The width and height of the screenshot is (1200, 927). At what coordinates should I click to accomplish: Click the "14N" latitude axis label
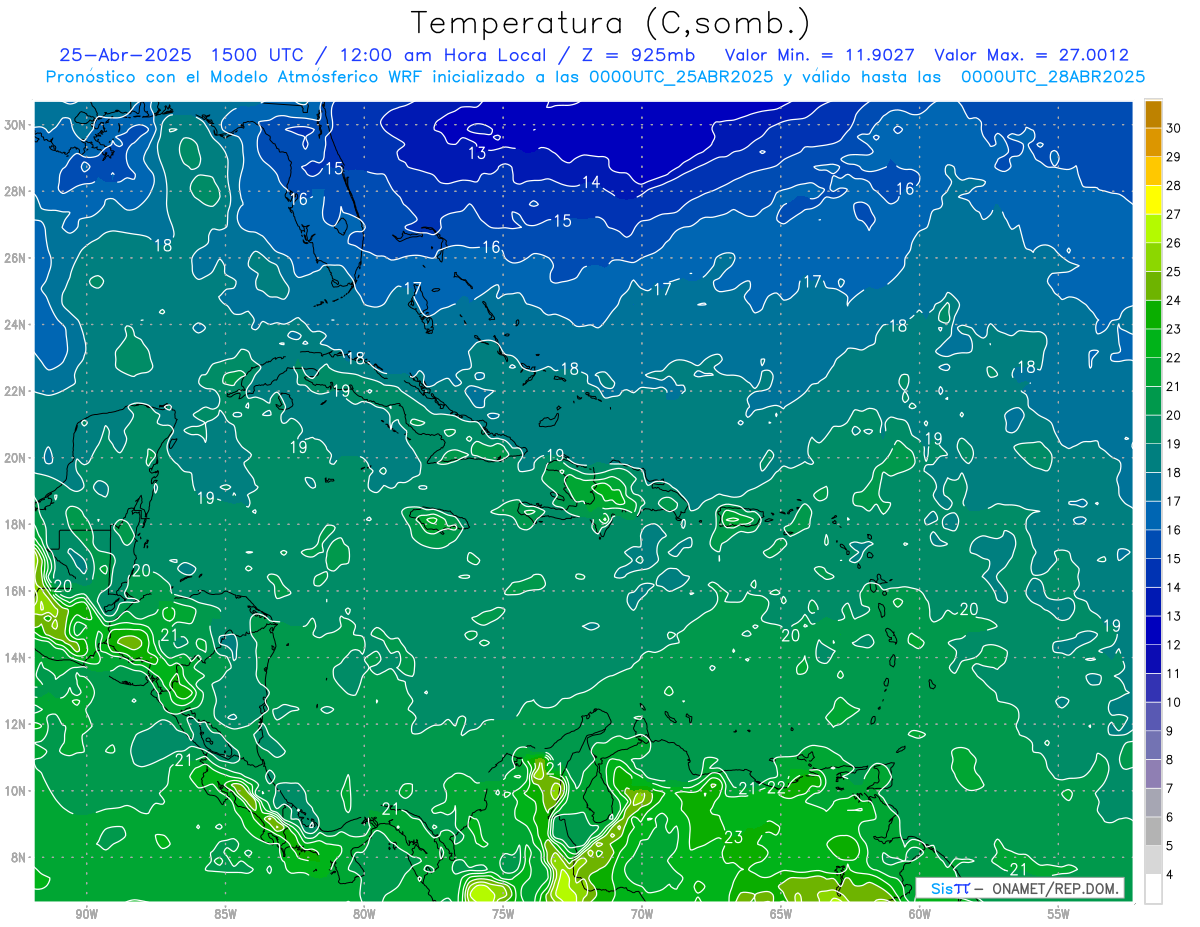click(15, 658)
